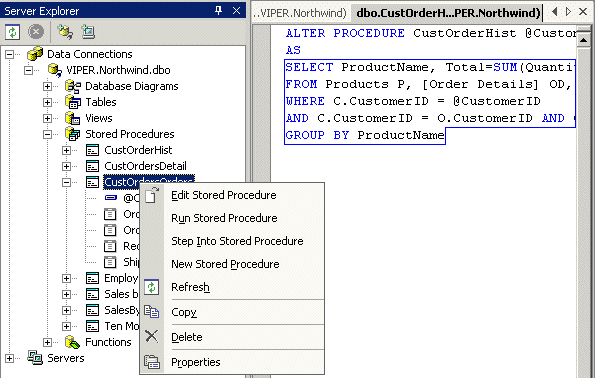Viewport: 595px width, 378px height.
Task: Click the Employ procedure icon
Action: 92,279
